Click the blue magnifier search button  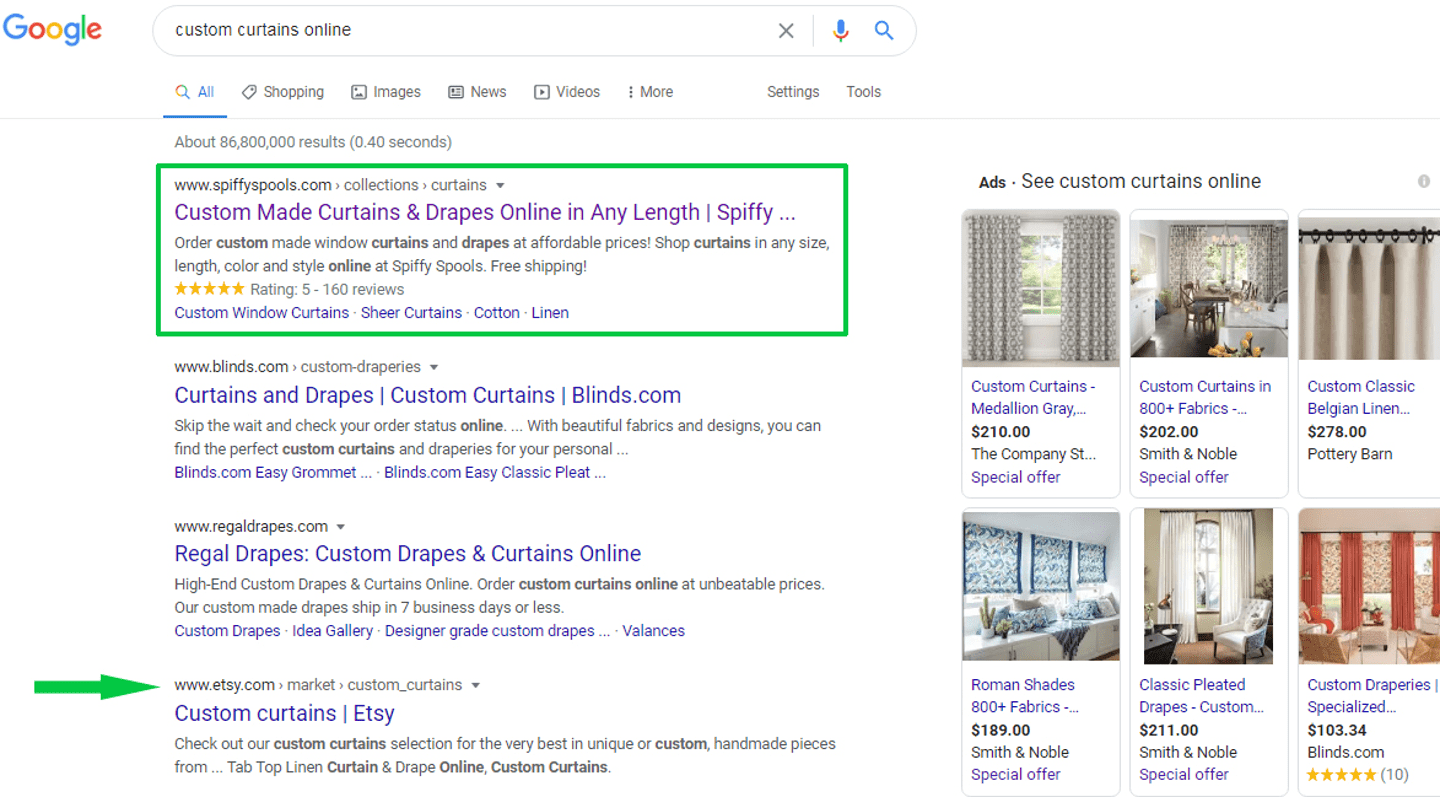(x=884, y=31)
